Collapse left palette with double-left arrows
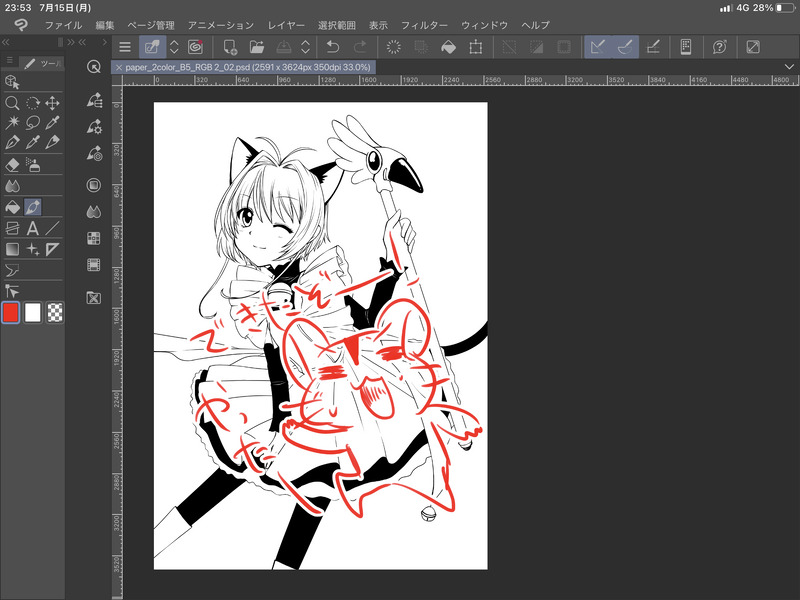Image resolution: width=800 pixels, height=600 pixels. click(x=6, y=42)
